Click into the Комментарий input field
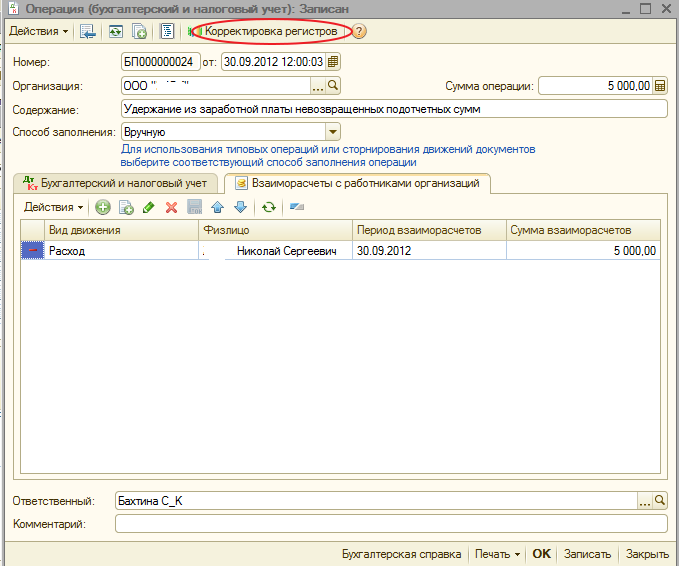Screen dimensions: 679x566 pos(390,524)
